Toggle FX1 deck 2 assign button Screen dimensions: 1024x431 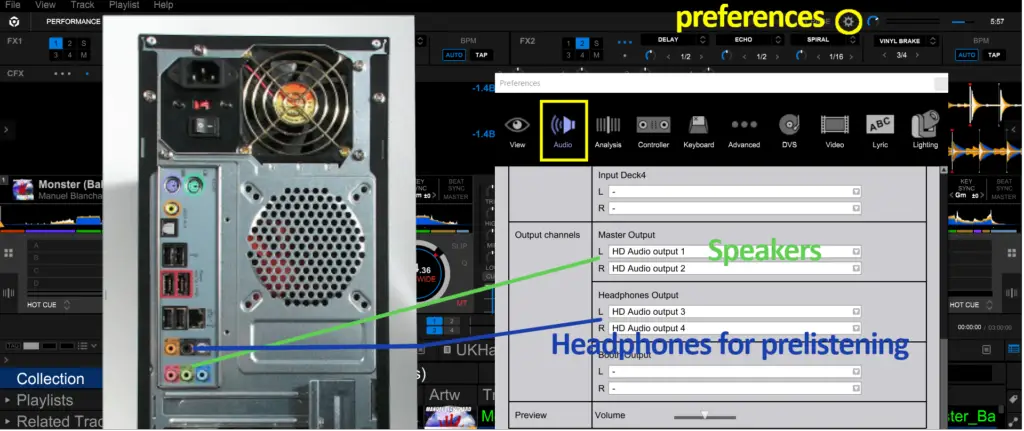click(70, 43)
